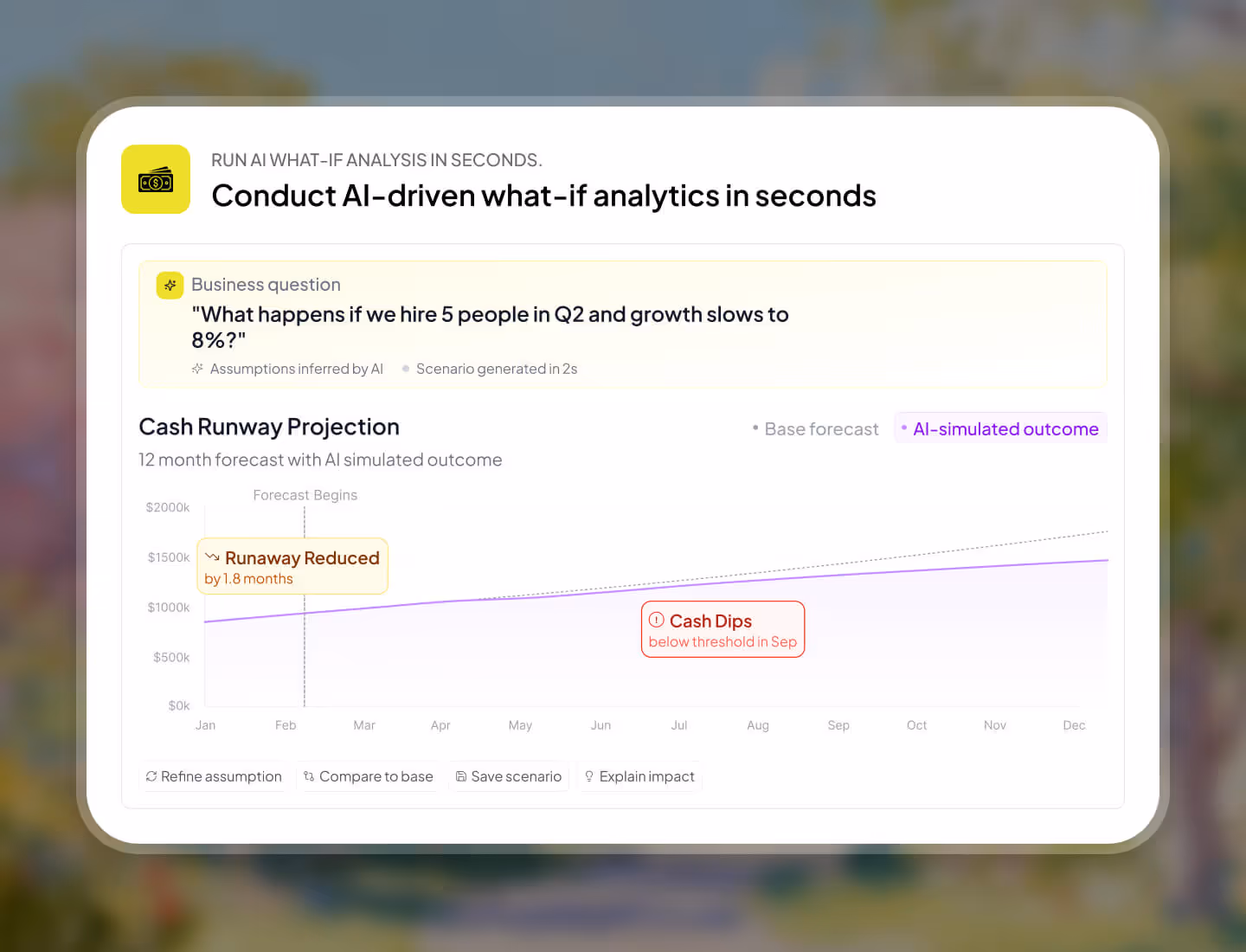Click the Forecast Begins marker line
Screen dimensions: 1246x952
305,606
